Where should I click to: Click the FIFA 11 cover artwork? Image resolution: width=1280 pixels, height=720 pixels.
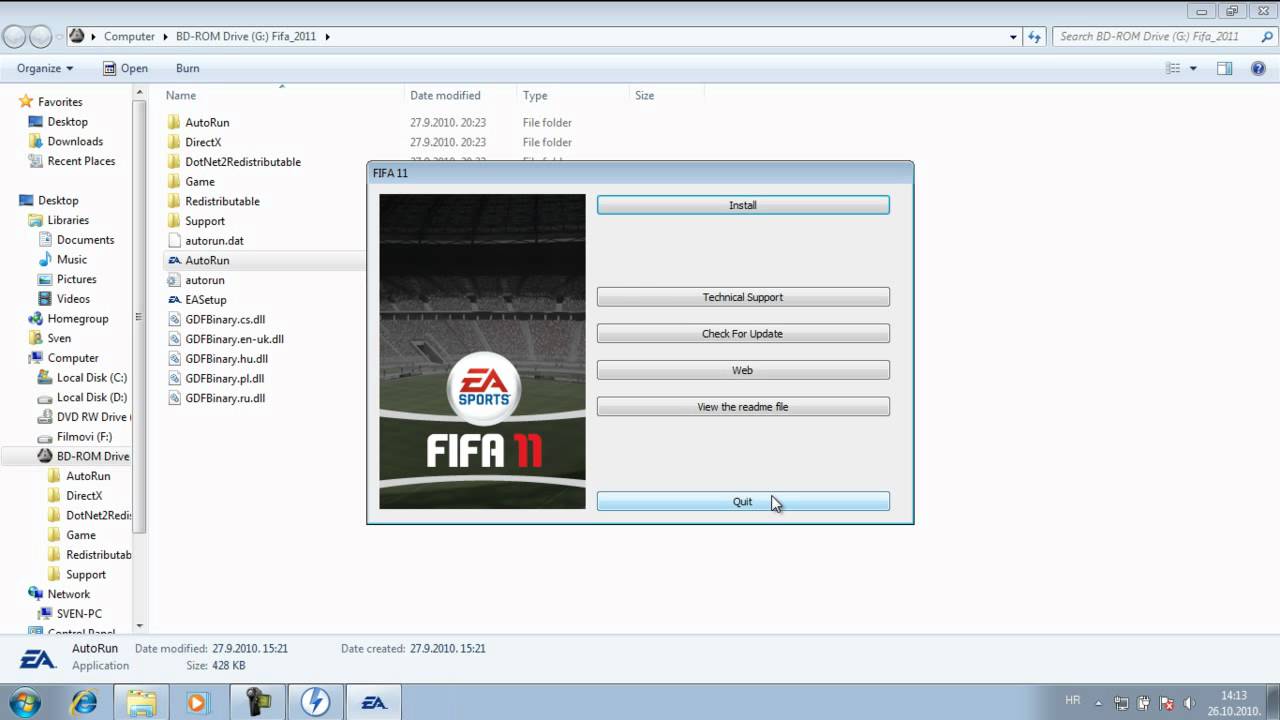pos(482,351)
